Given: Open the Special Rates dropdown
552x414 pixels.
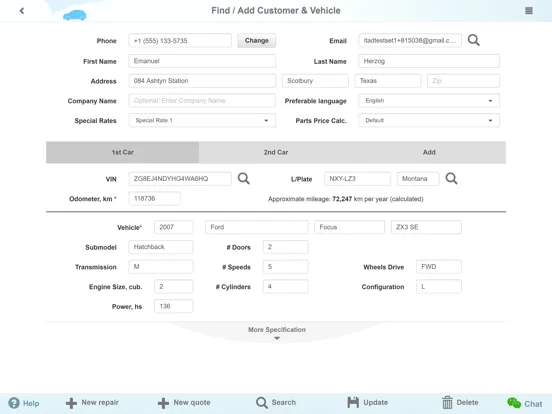Looking at the screenshot, I should pyautogui.click(x=202, y=120).
